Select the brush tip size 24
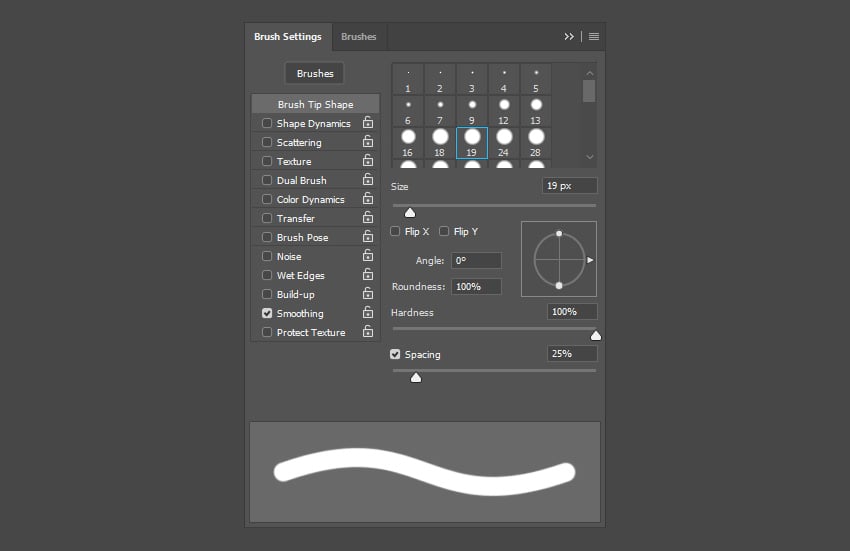This screenshot has height=551, width=850. point(504,144)
